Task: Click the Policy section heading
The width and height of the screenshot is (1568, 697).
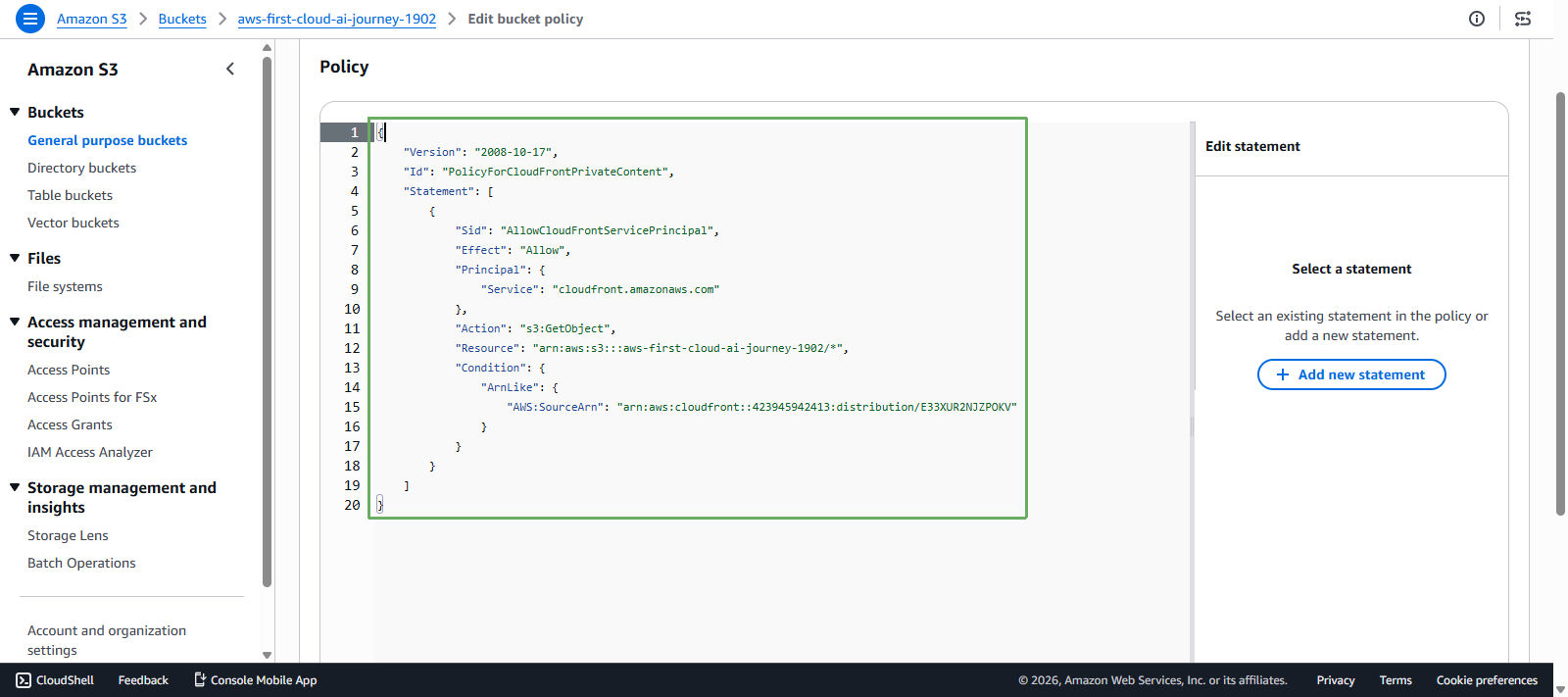Action: click(344, 67)
